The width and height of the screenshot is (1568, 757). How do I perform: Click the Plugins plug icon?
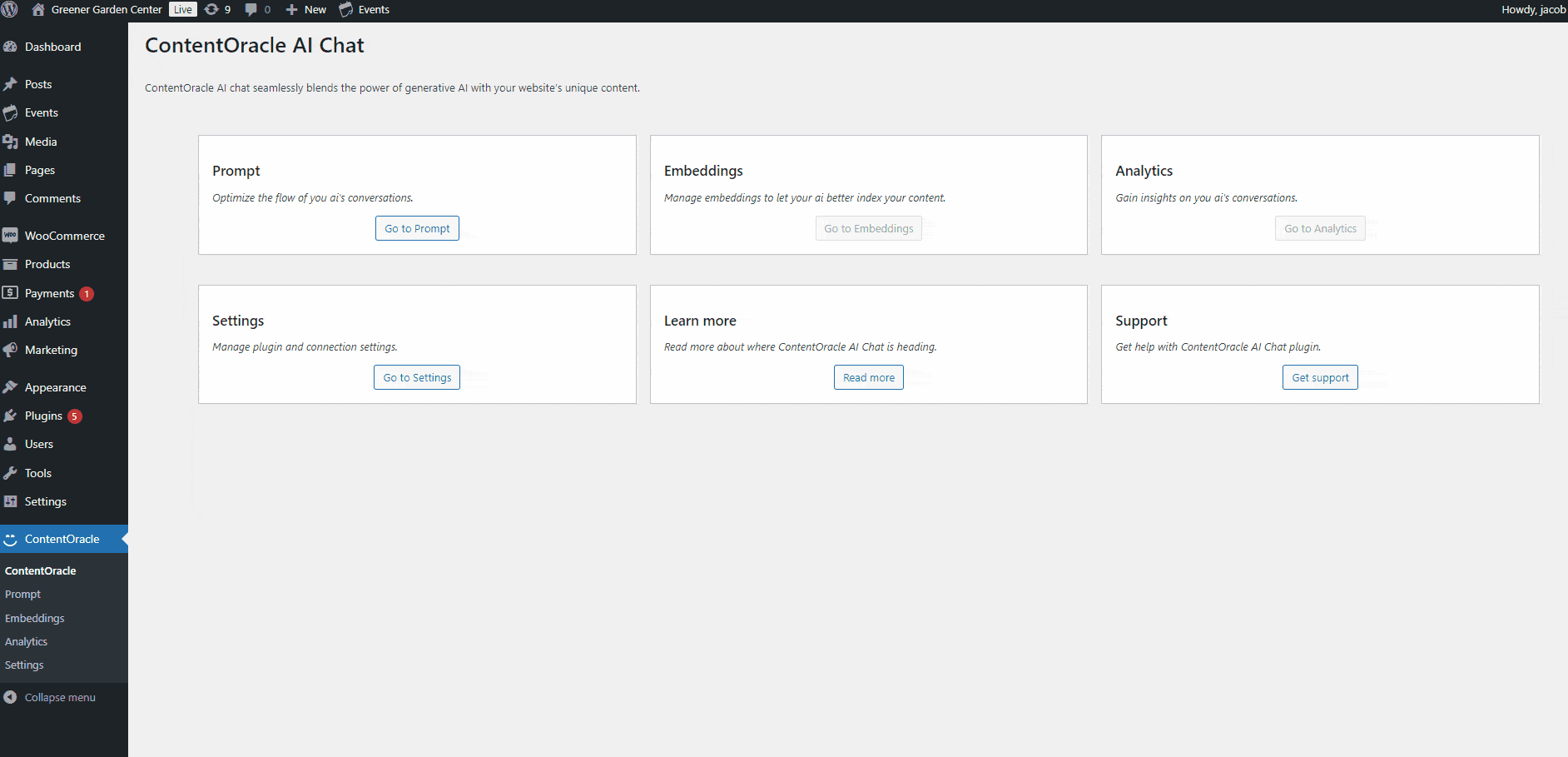click(x=10, y=416)
